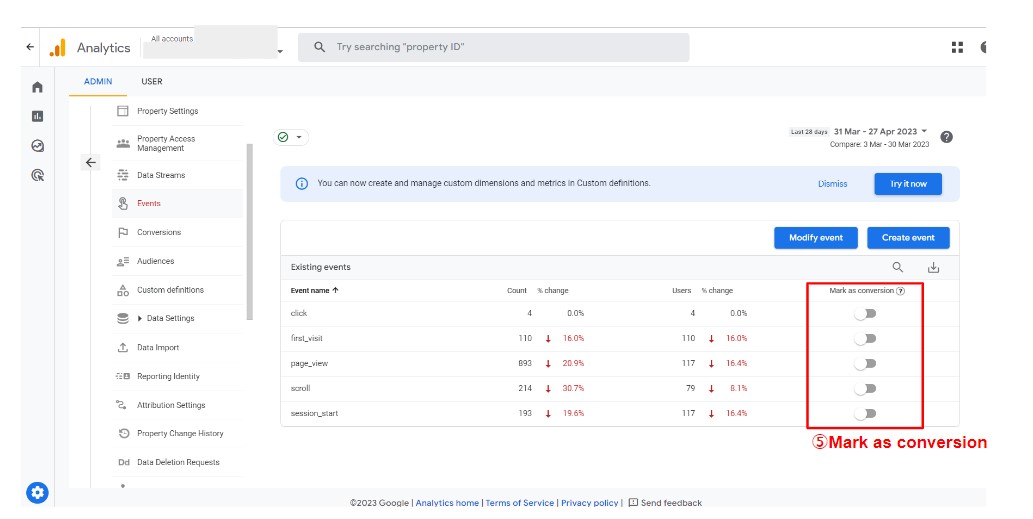Click the Create event button
This screenshot has width=1033, height=519.
click(908, 238)
